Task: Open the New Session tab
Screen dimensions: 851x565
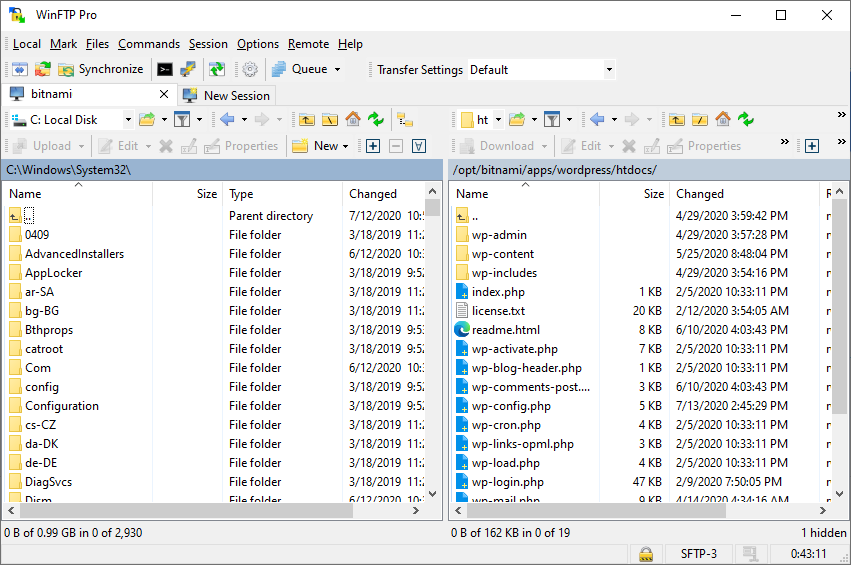Action: 227,96
